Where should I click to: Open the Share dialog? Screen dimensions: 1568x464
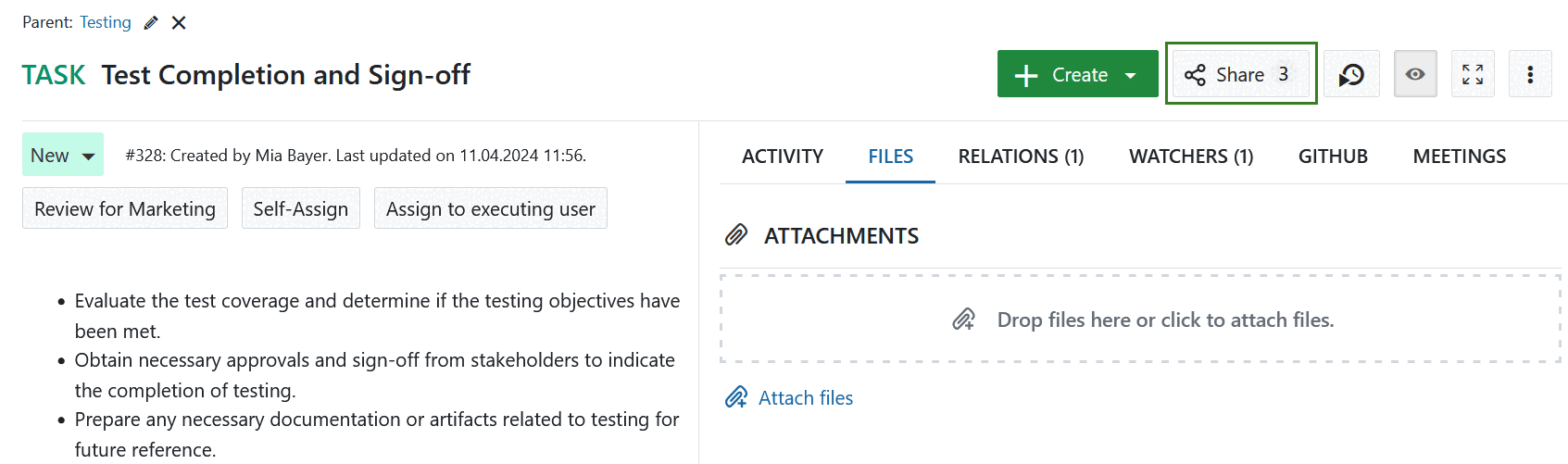click(x=1240, y=74)
